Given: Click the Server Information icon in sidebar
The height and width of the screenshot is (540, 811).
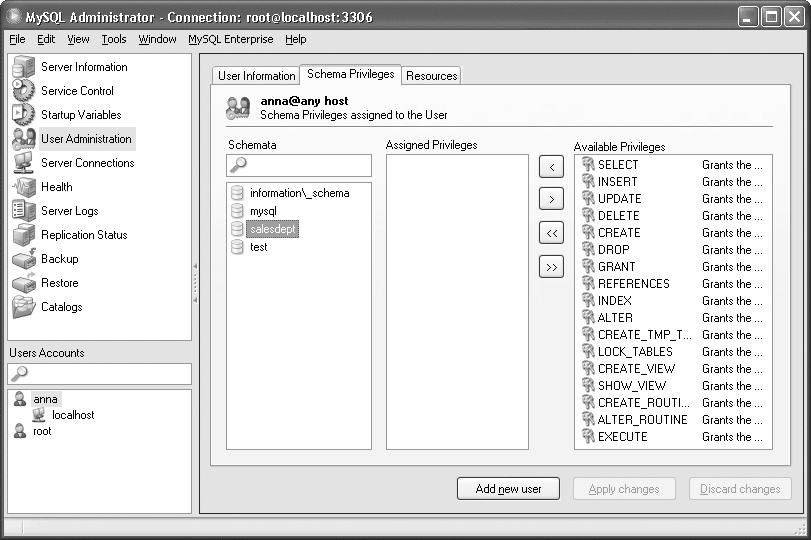Looking at the screenshot, I should (24, 67).
